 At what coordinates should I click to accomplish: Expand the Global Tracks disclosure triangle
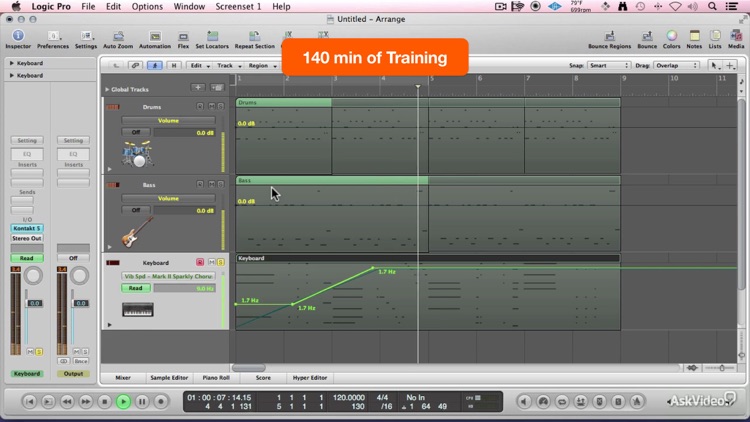107,89
